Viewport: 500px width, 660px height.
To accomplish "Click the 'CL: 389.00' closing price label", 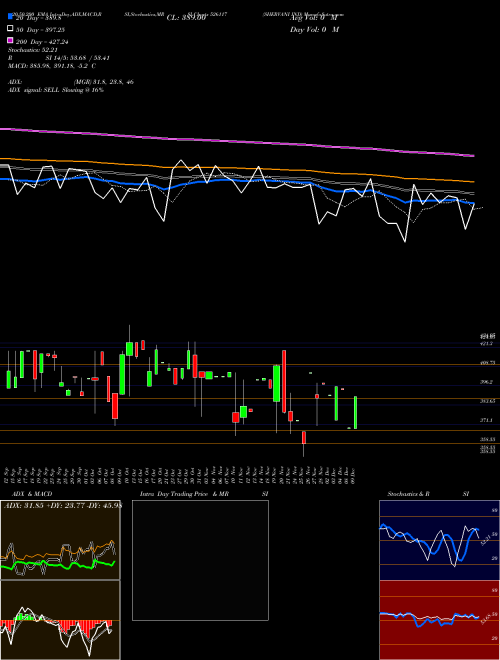I will (186, 18).
